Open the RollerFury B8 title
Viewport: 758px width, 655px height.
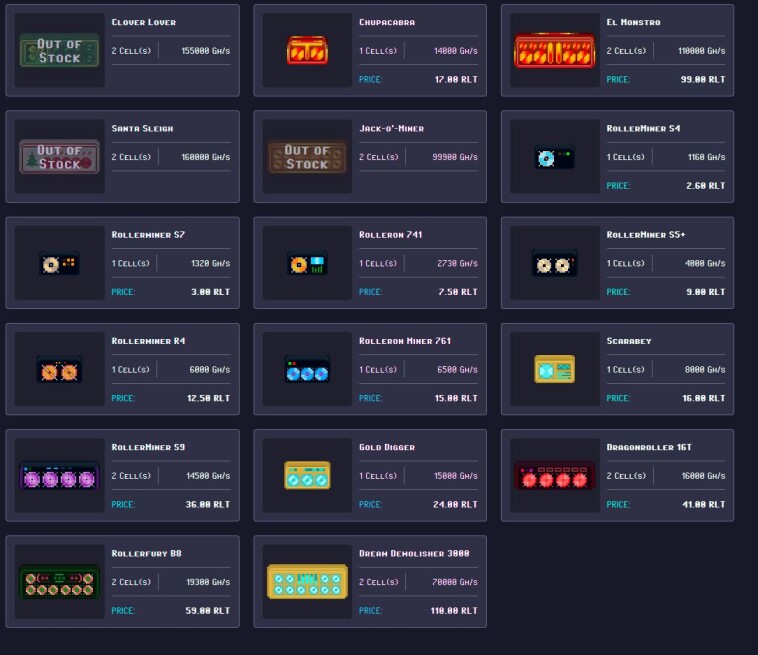pyautogui.click(x=146, y=554)
